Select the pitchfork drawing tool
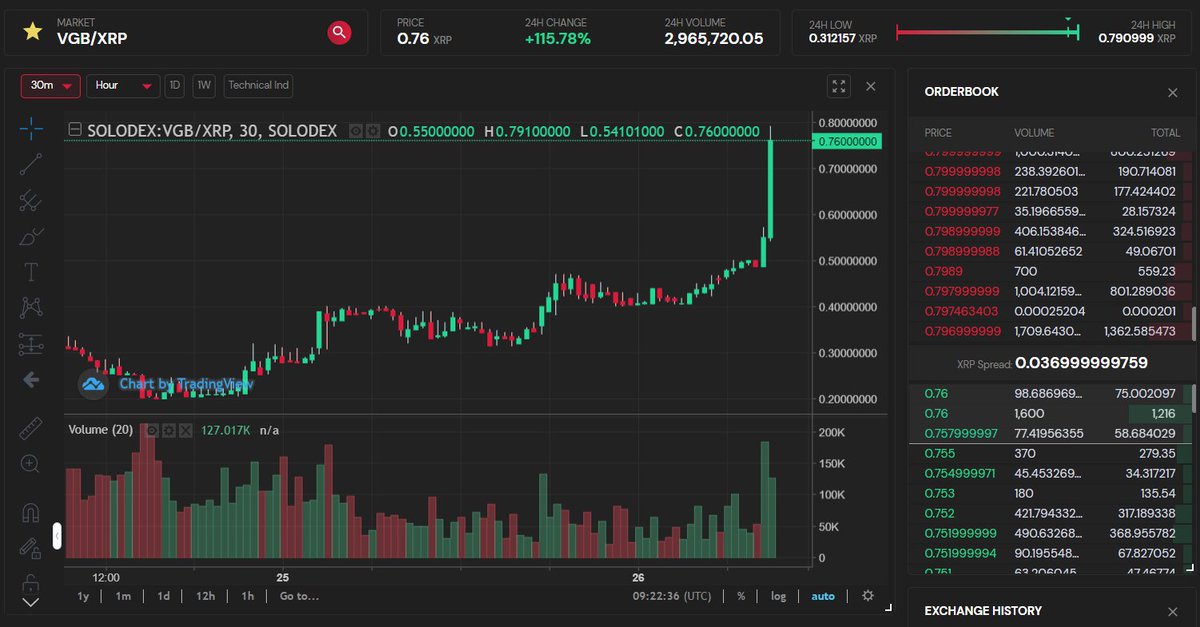This screenshot has height=627, width=1200. 31,201
